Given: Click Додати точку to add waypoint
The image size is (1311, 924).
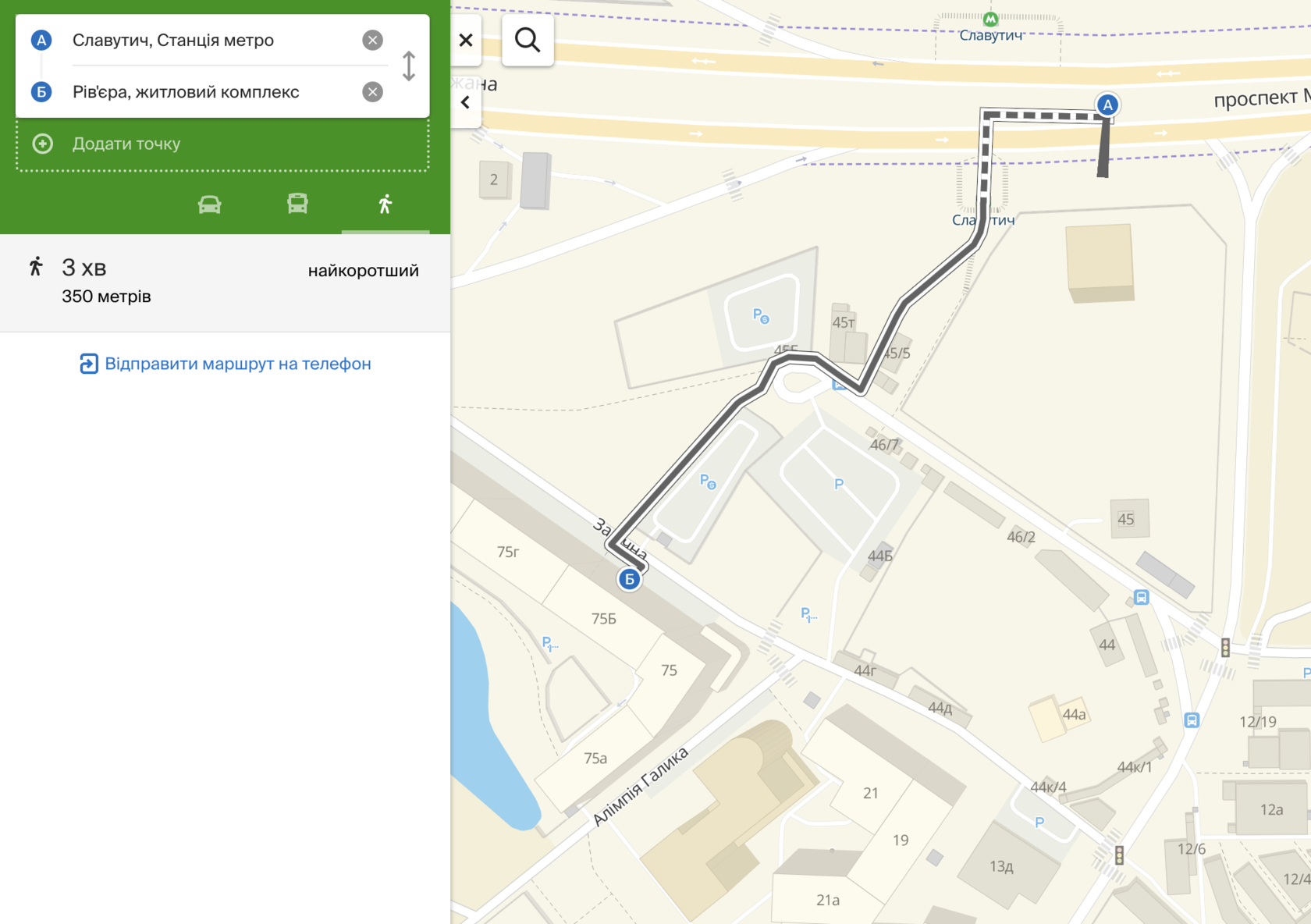Looking at the screenshot, I should [x=126, y=144].
